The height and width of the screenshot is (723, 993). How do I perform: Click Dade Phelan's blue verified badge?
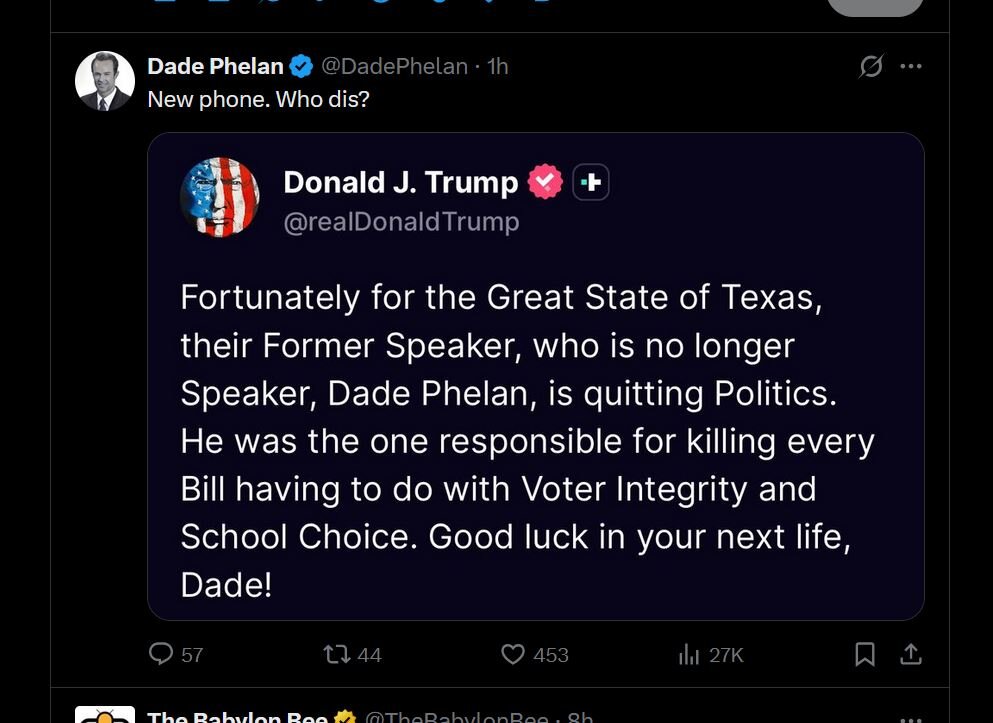tap(301, 67)
